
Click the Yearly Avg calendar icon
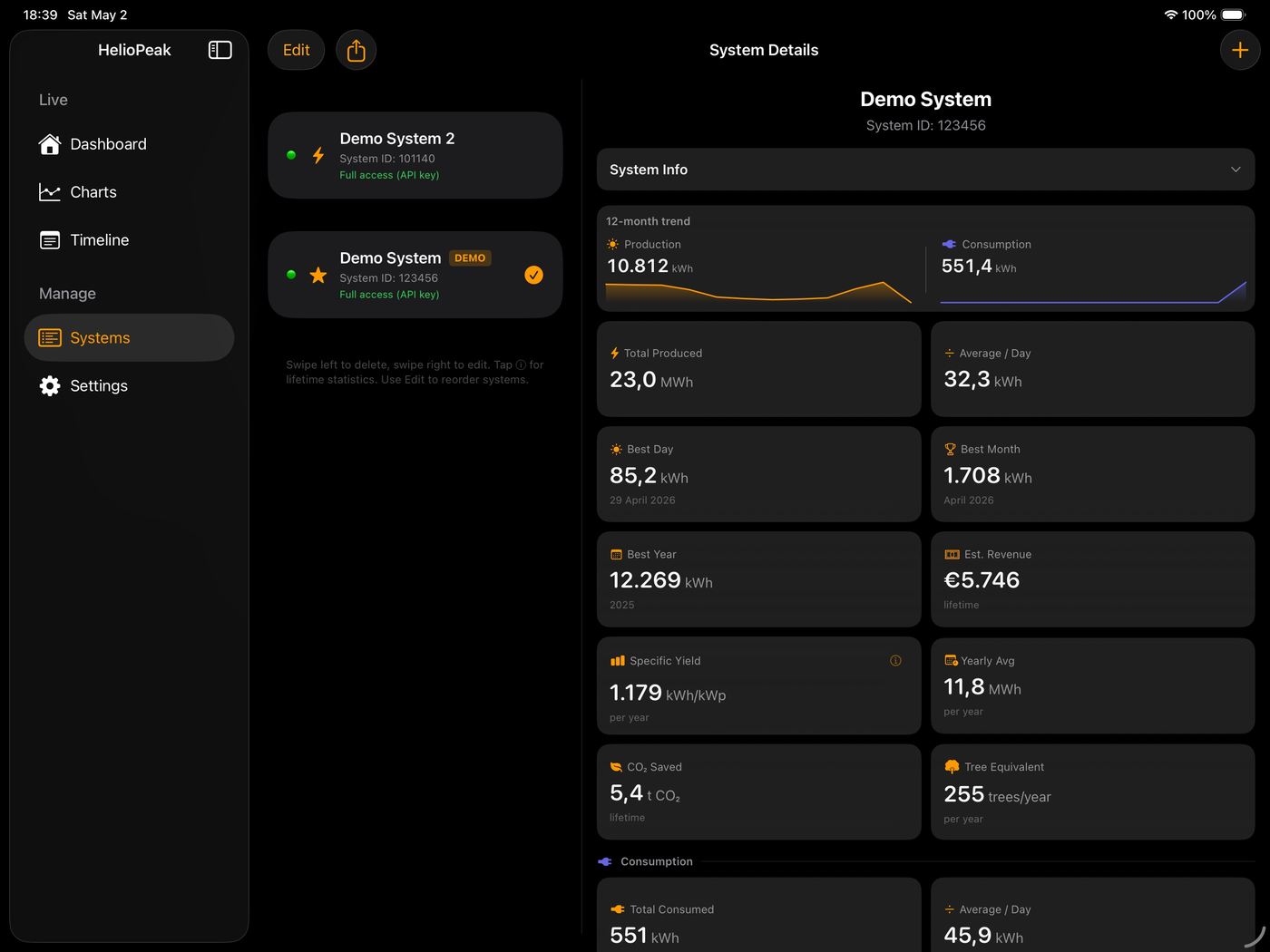coord(951,661)
